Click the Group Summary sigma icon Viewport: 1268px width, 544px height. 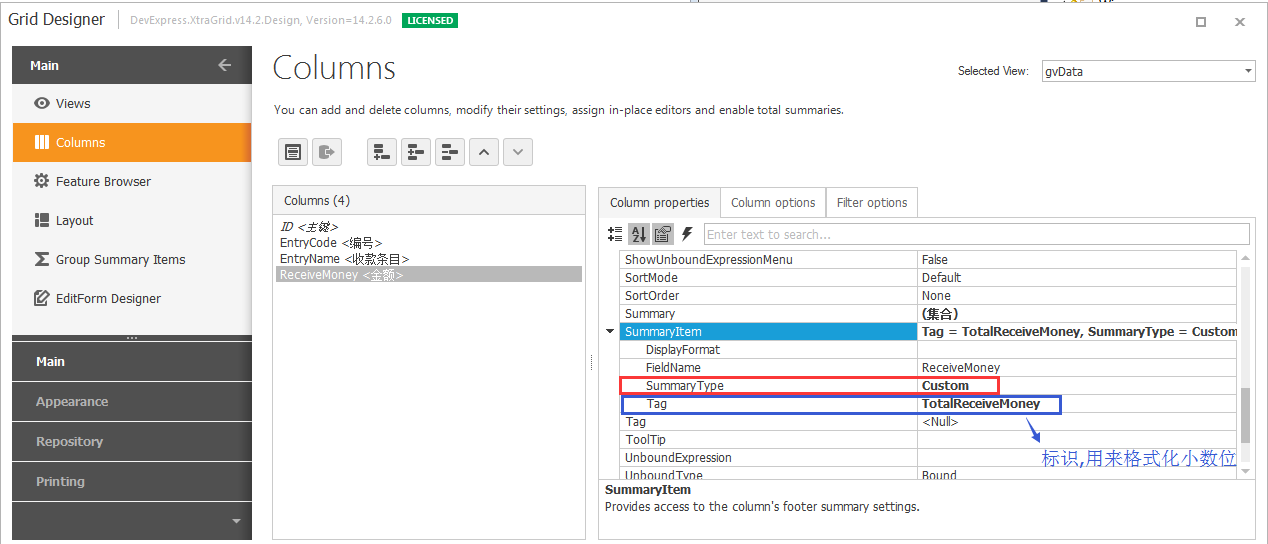point(42,259)
